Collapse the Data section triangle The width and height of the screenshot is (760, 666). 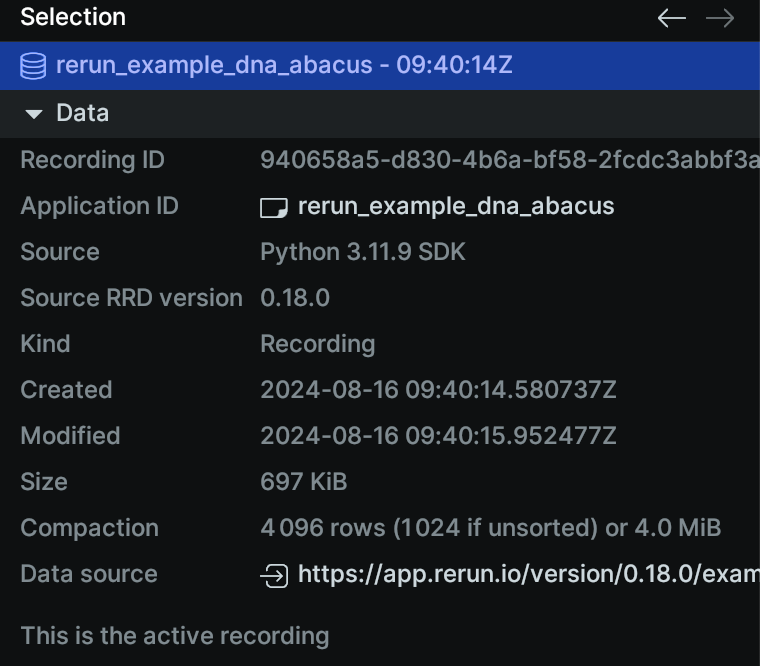click(34, 114)
